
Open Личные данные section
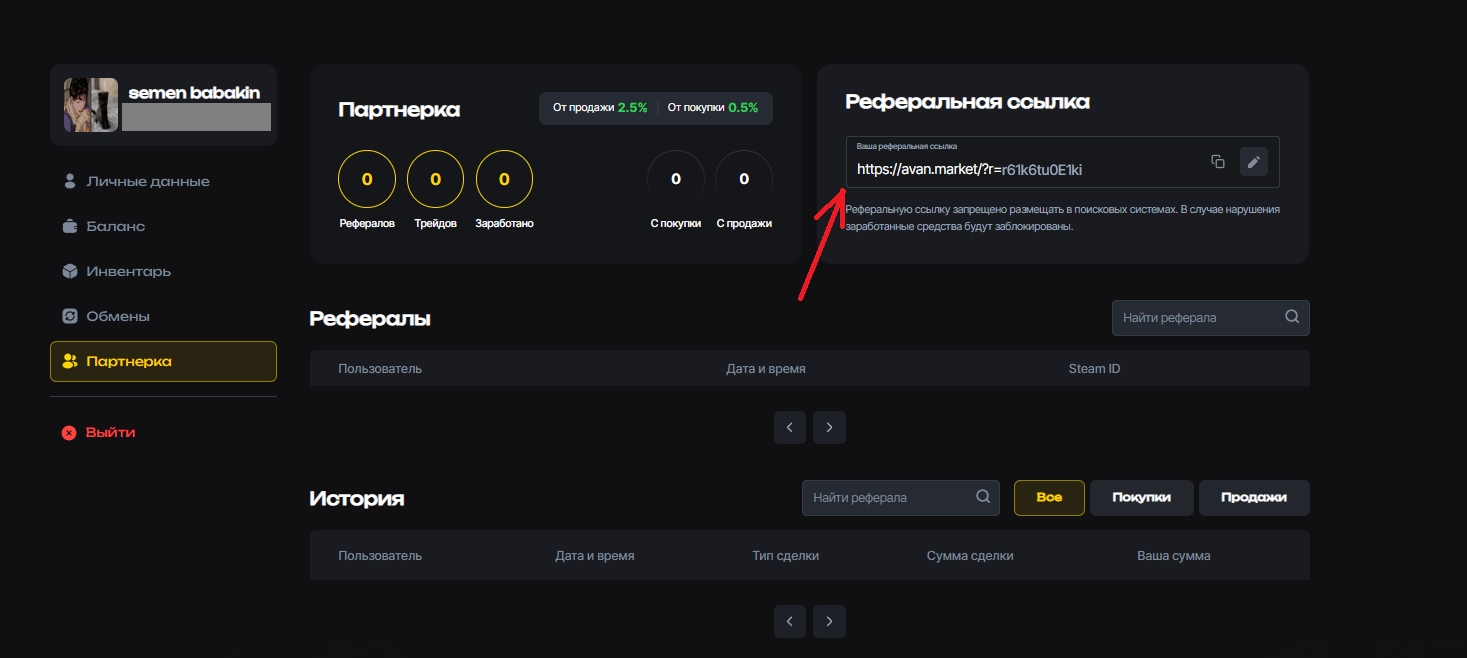coord(147,182)
